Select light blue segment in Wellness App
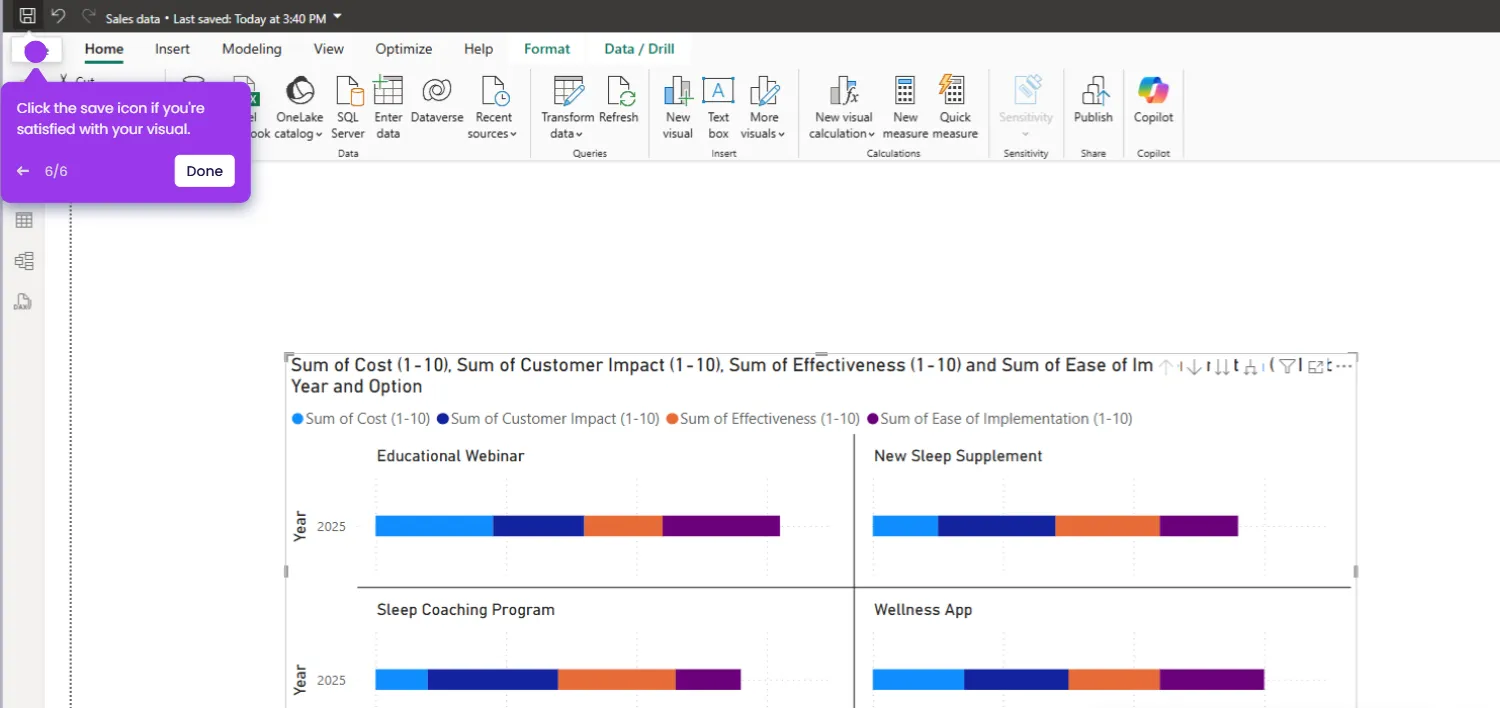The width and height of the screenshot is (1500, 708). tap(918, 680)
